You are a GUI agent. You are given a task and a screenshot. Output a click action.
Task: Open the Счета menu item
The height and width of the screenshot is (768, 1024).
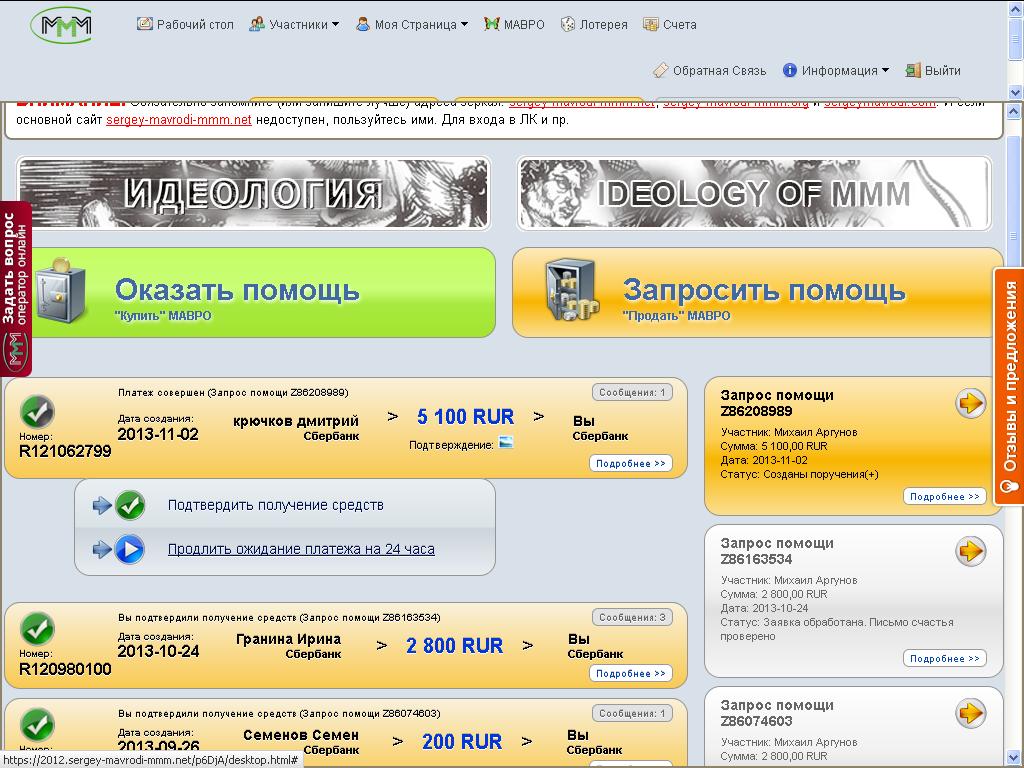(669, 24)
